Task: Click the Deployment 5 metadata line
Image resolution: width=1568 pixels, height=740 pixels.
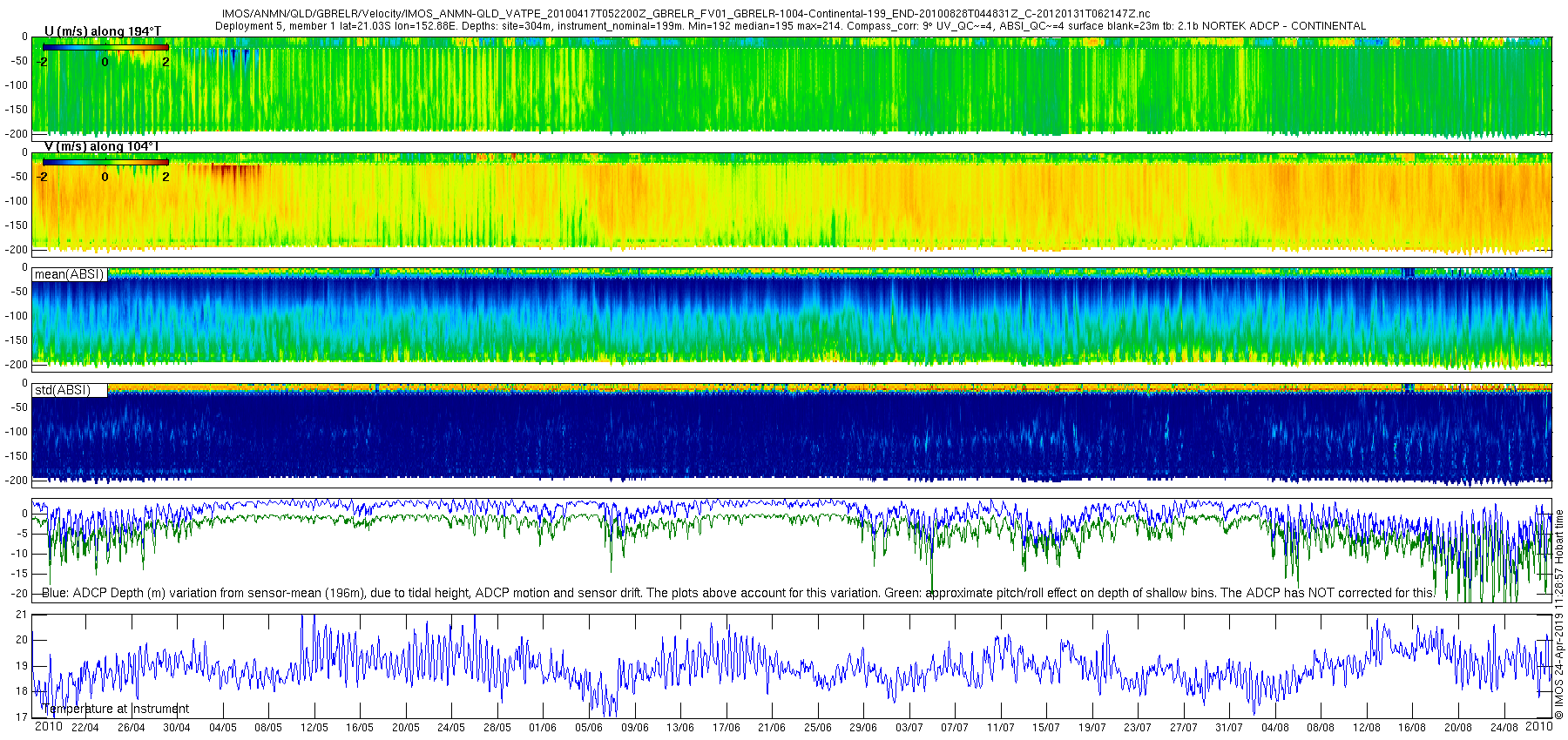Action: coord(790,26)
